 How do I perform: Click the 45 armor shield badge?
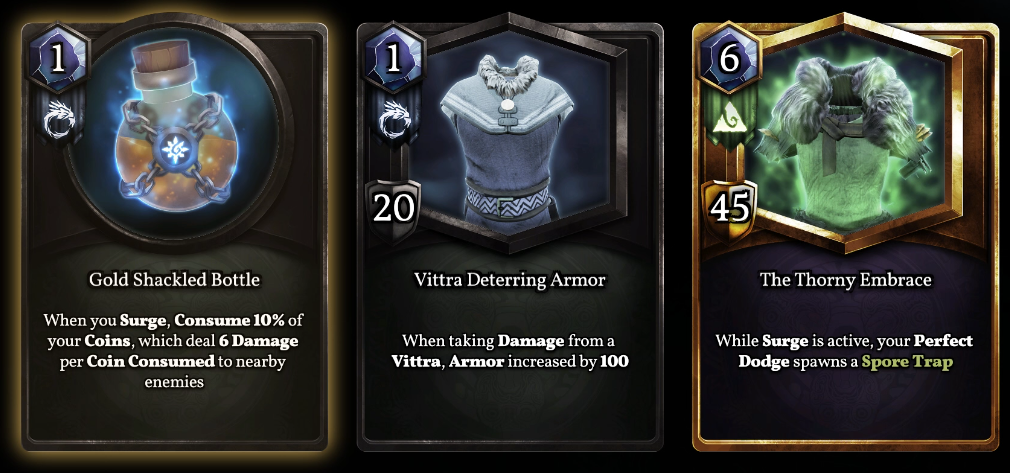730,209
